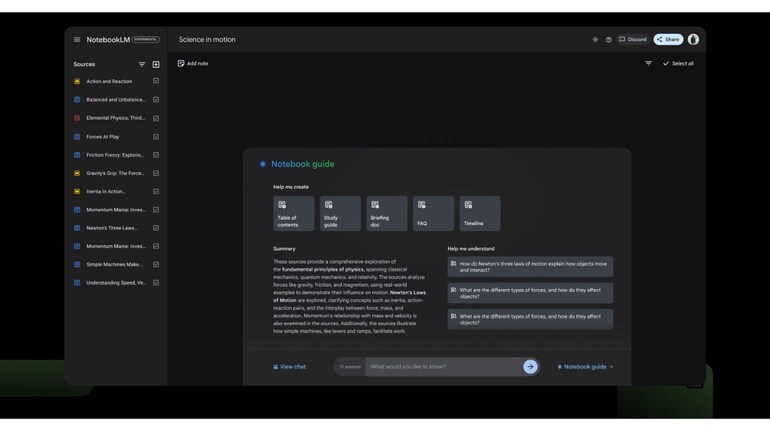Click the PDF icon beside Elemental Physics
Viewport: 770px width, 431px height.
(77, 118)
